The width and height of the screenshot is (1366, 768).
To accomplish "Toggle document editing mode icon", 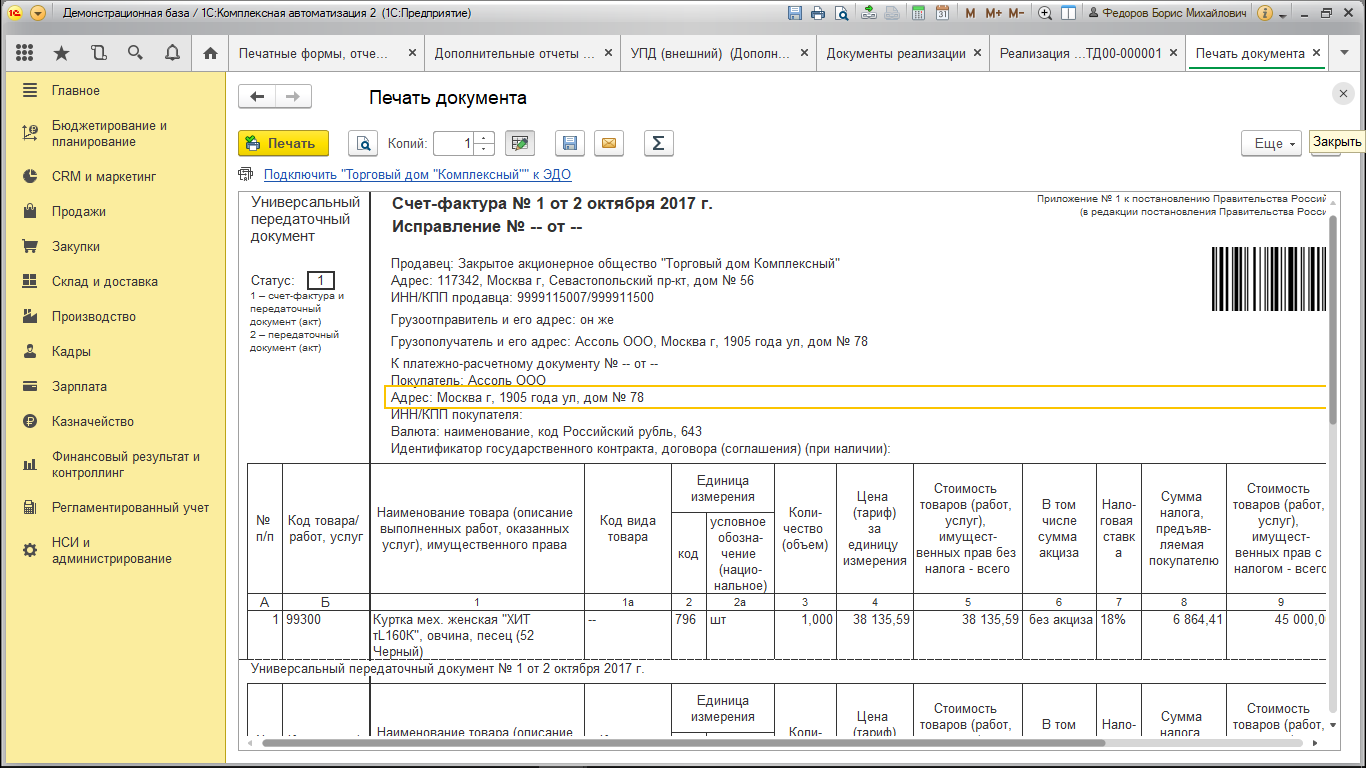I will pos(519,143).
